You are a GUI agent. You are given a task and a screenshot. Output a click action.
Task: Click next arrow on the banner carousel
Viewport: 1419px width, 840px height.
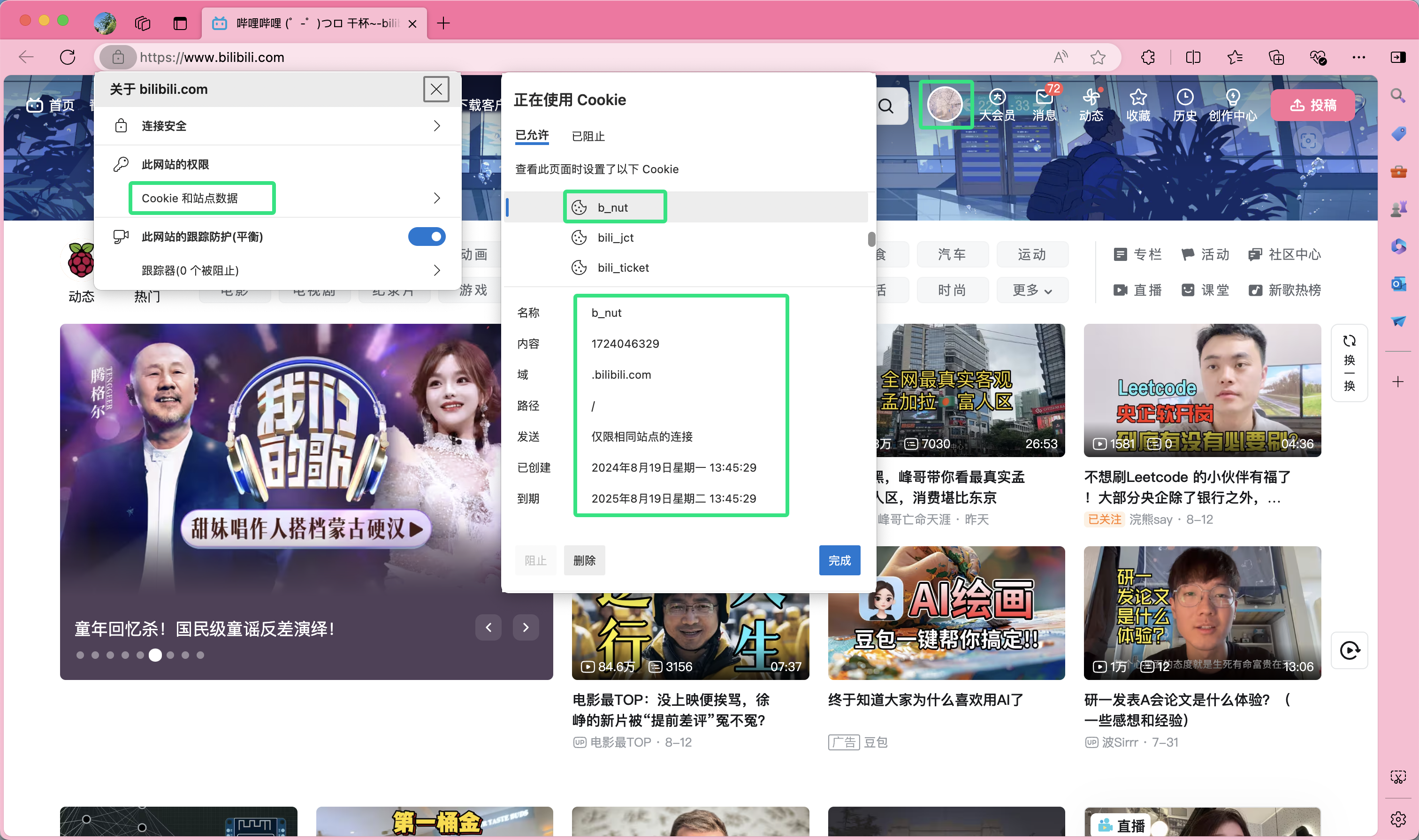[x=526, y=627]
